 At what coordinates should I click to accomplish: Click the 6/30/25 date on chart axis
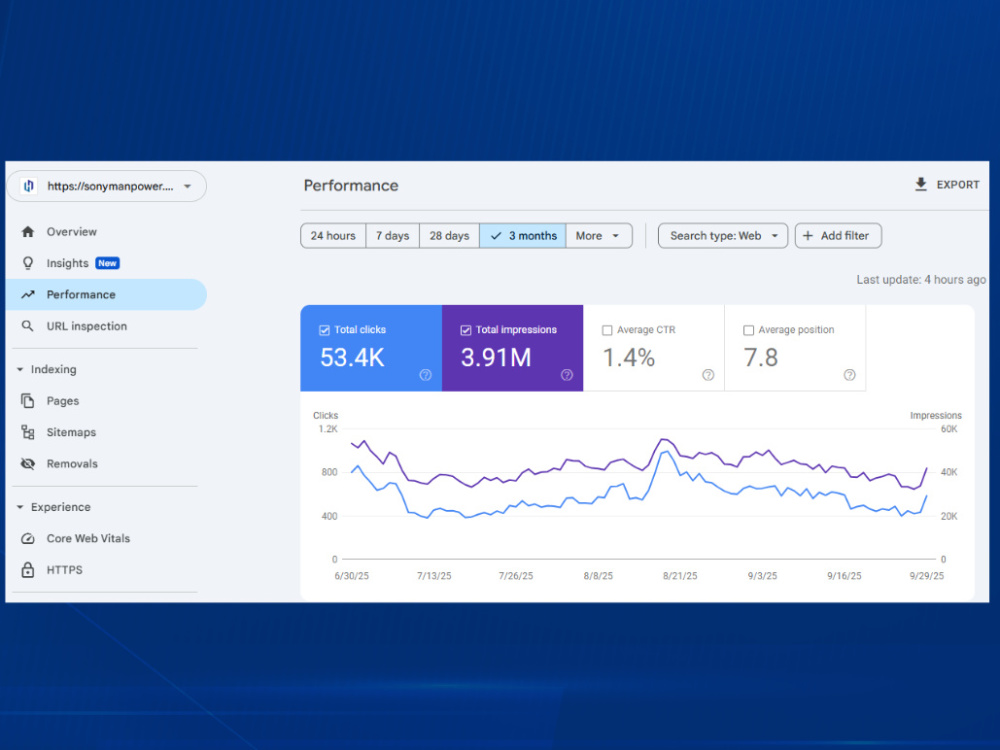tap(351, 576)
